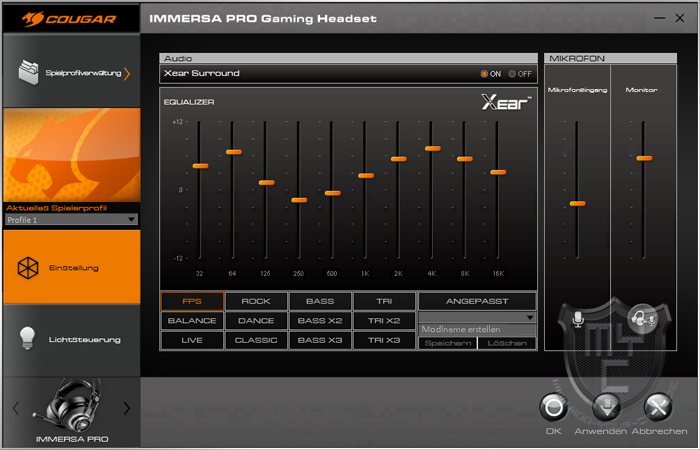Click the 250 Hz equalizer slider handle
The height and width of the screenshot is (450, 700).
pos(299,200)
